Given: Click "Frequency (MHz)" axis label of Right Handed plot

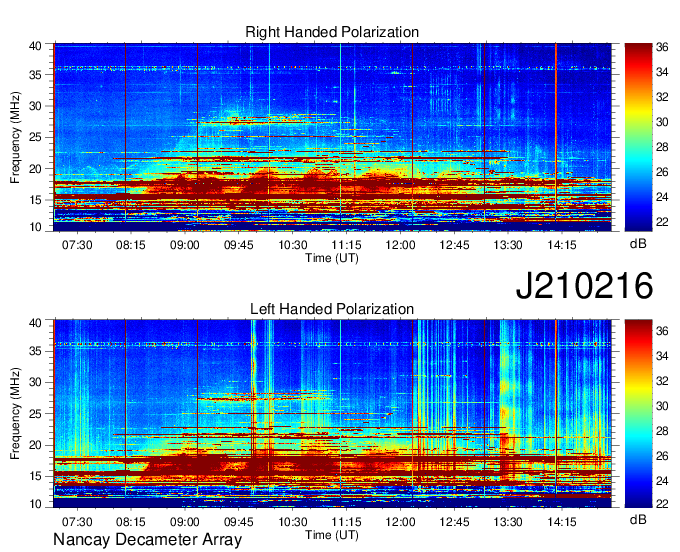Looking at the screenshot, I should pyautogui.click(x=15, y=137).
